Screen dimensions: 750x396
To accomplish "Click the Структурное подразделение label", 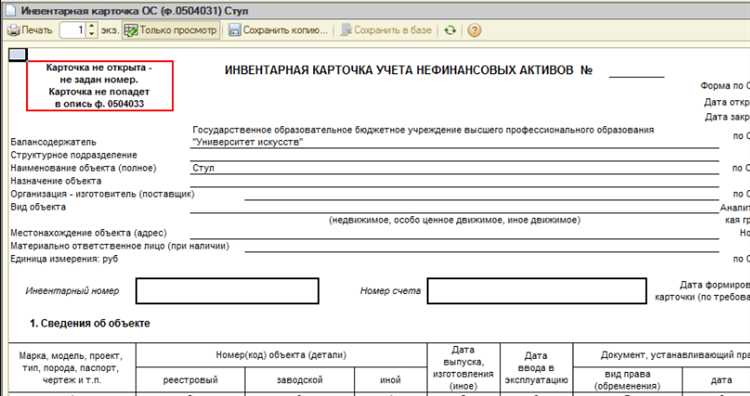I will pos(74,155).
